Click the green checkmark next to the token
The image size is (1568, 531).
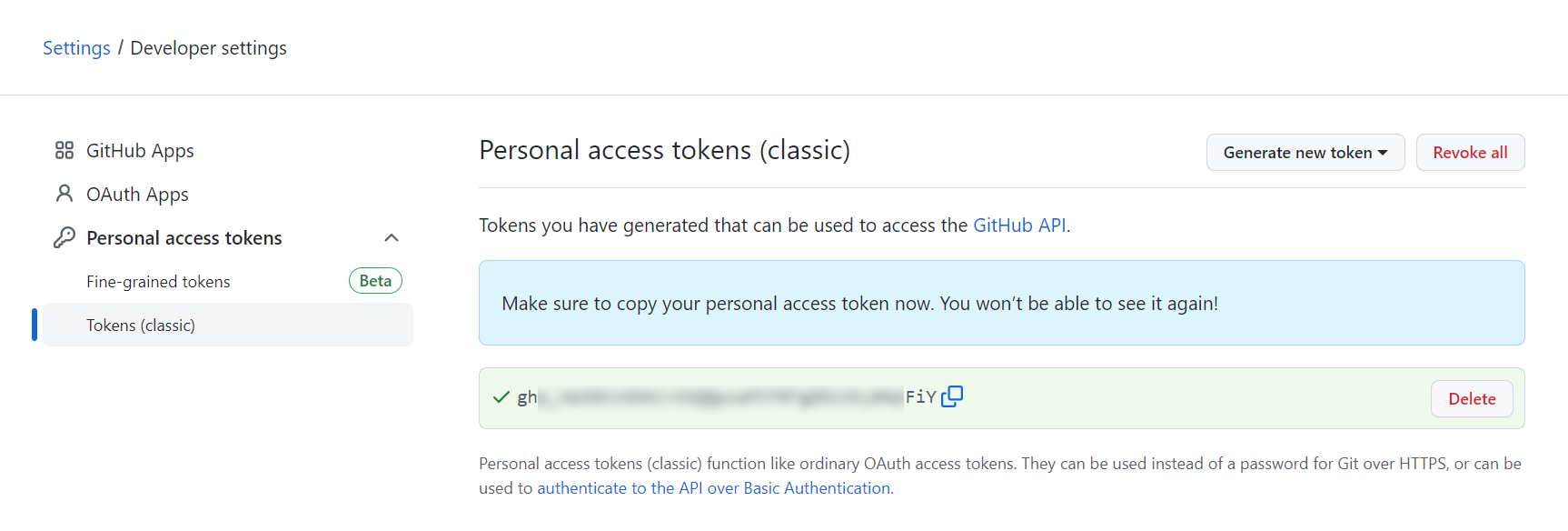(501, 397)
